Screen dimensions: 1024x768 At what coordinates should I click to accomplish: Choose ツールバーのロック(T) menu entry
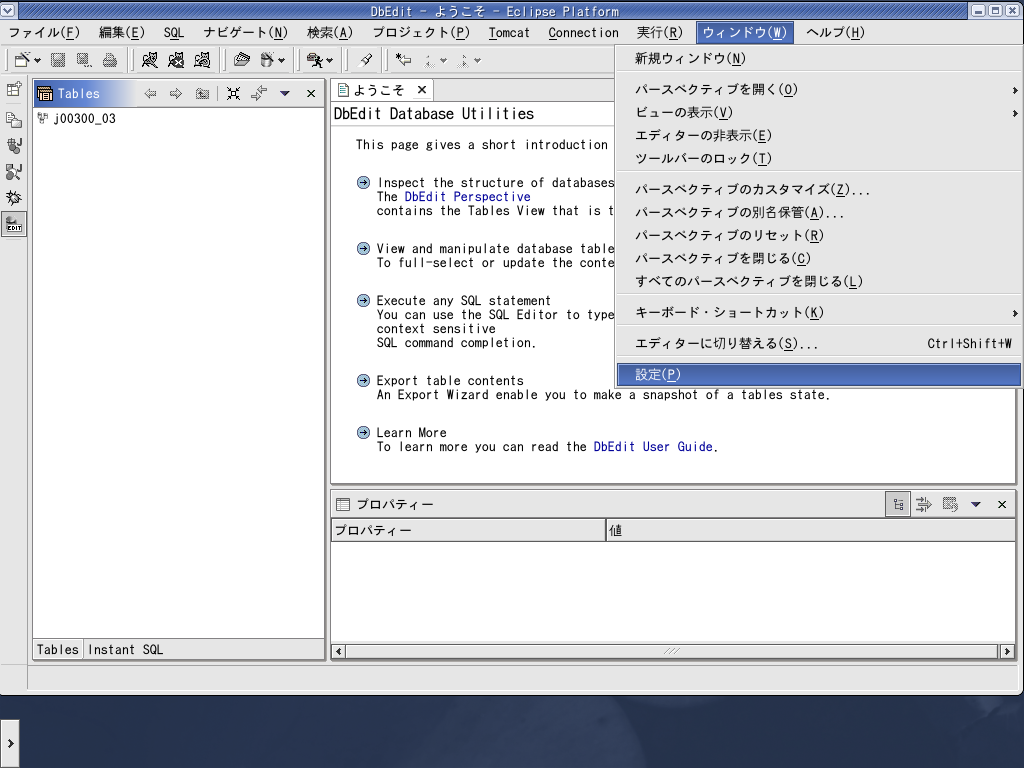click(x=818, y=158)
